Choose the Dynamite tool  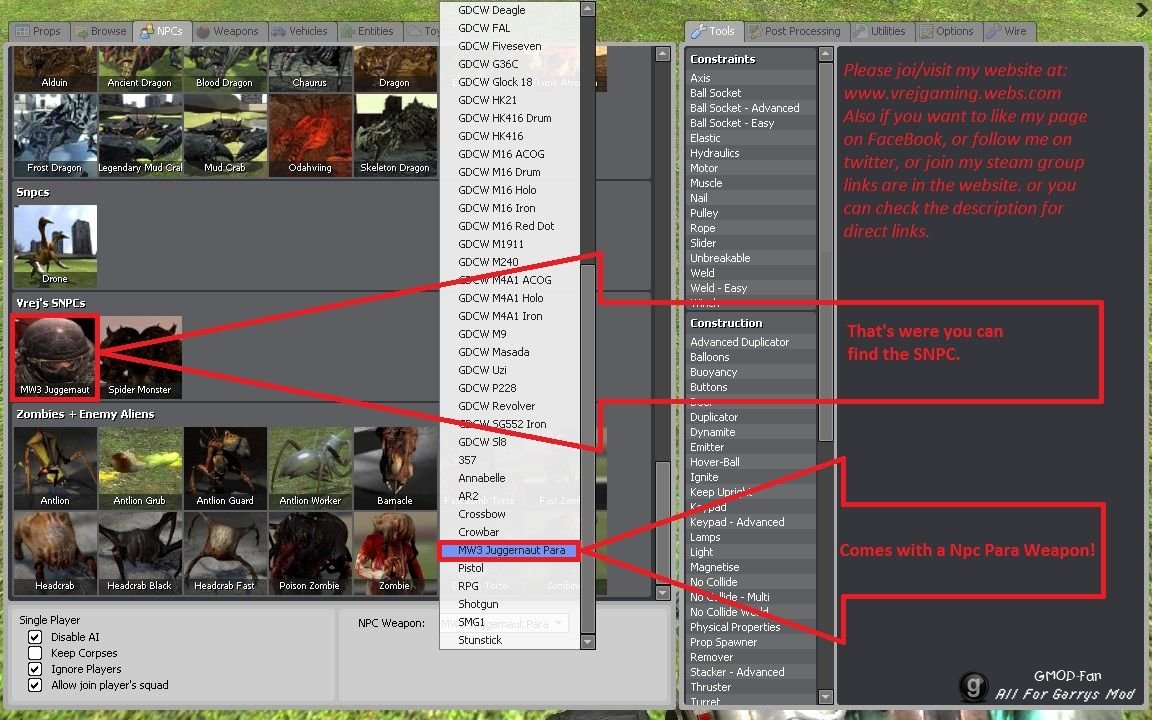click(x=752, y=433)
